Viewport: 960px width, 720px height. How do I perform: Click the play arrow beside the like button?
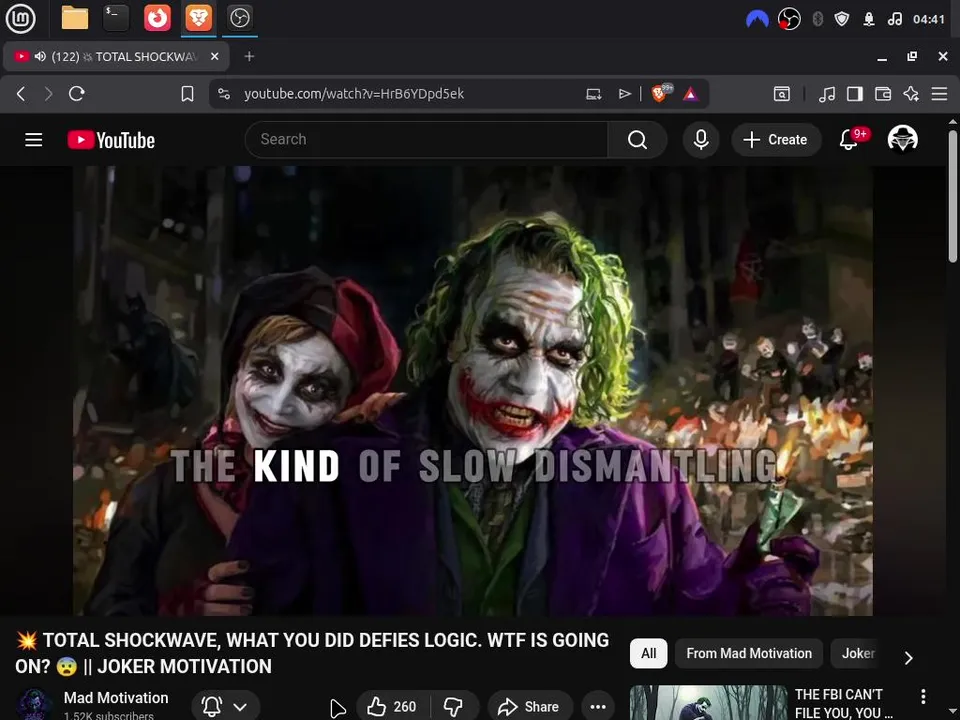(x=337, y=708)
